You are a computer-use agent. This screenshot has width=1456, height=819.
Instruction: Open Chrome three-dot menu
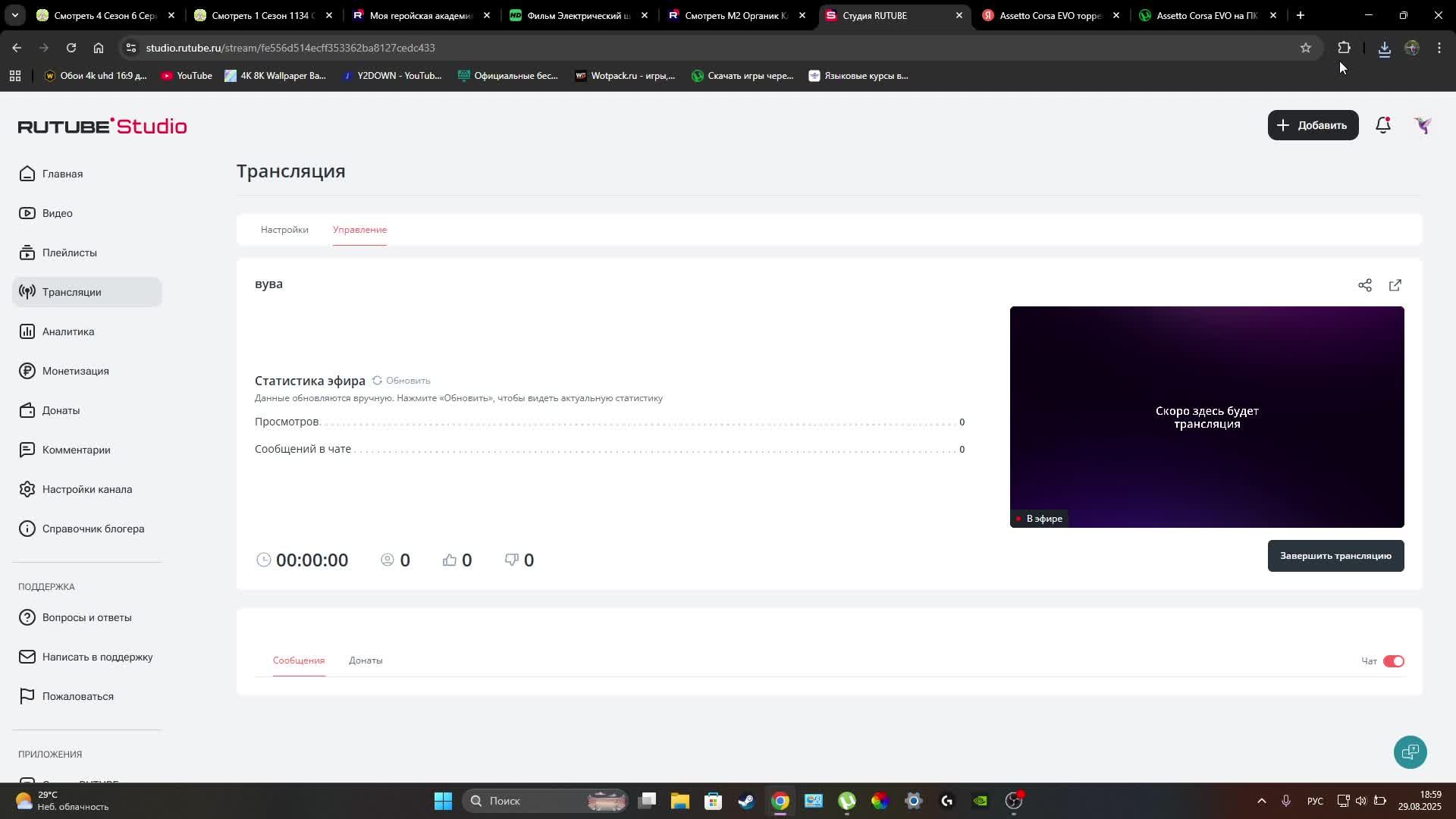[x=1439, y=48]
